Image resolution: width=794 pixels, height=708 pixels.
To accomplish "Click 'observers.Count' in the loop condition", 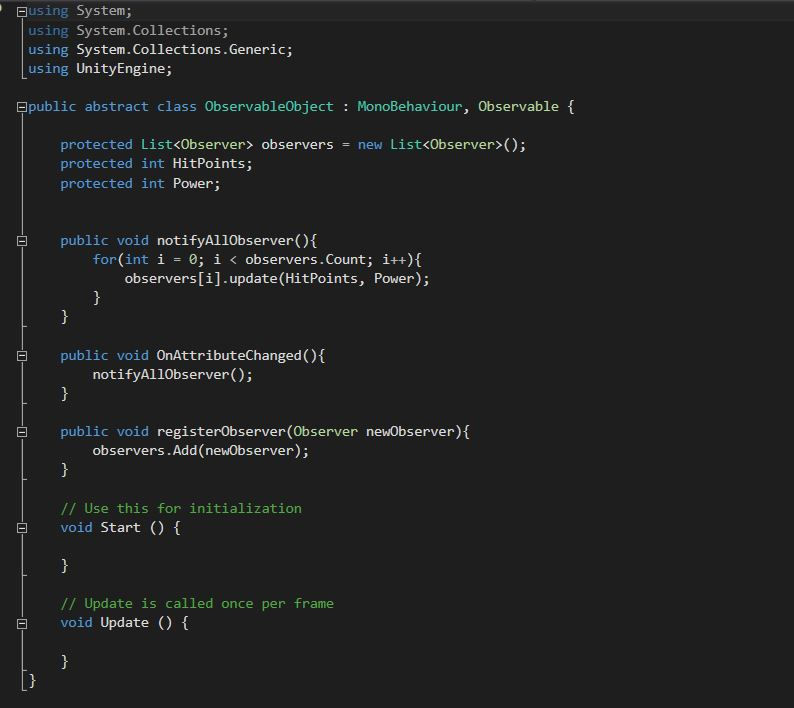I will click(x=305, y=259).
